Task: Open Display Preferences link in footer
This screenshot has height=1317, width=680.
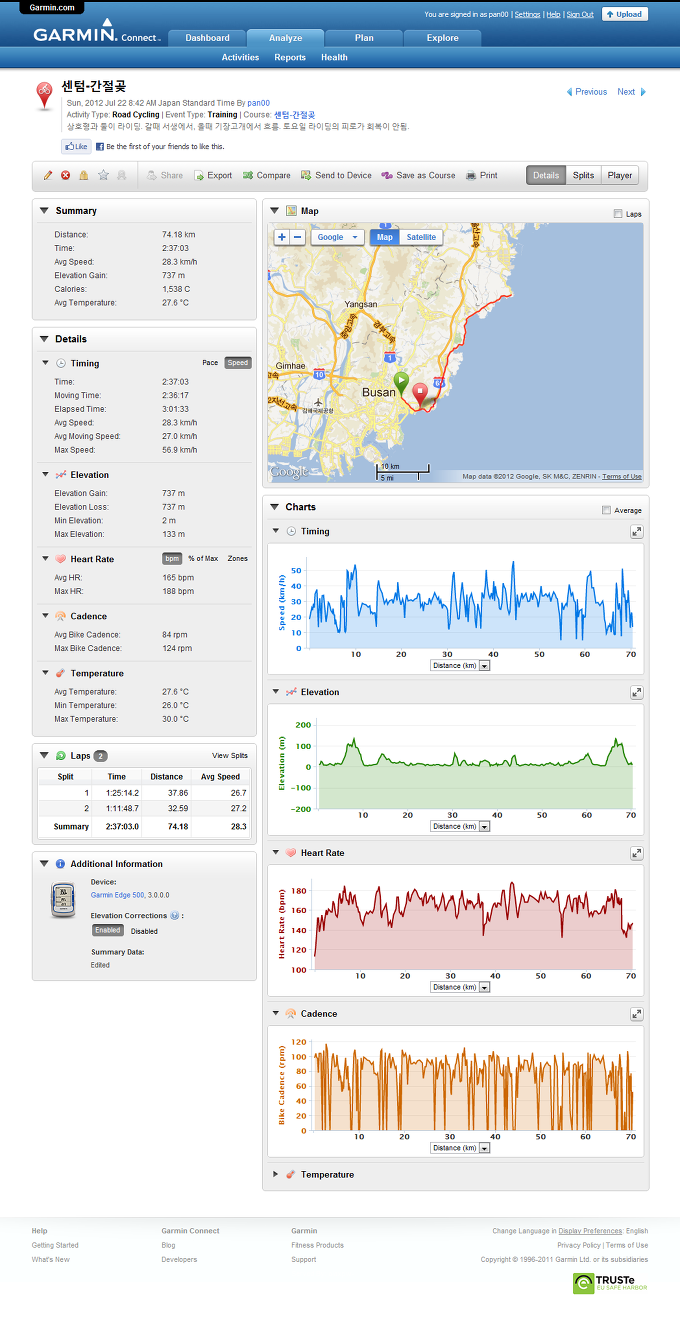Action: coord(590,1231)
